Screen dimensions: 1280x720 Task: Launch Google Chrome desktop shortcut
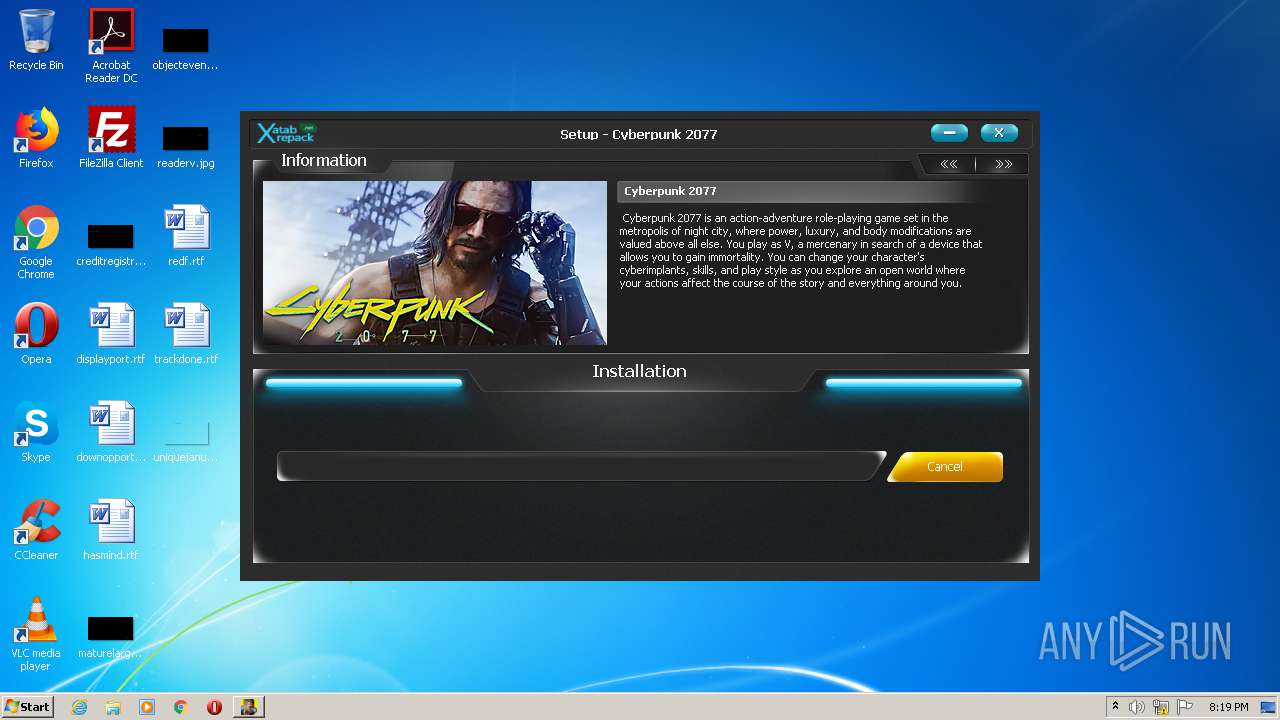coord(36,242)
